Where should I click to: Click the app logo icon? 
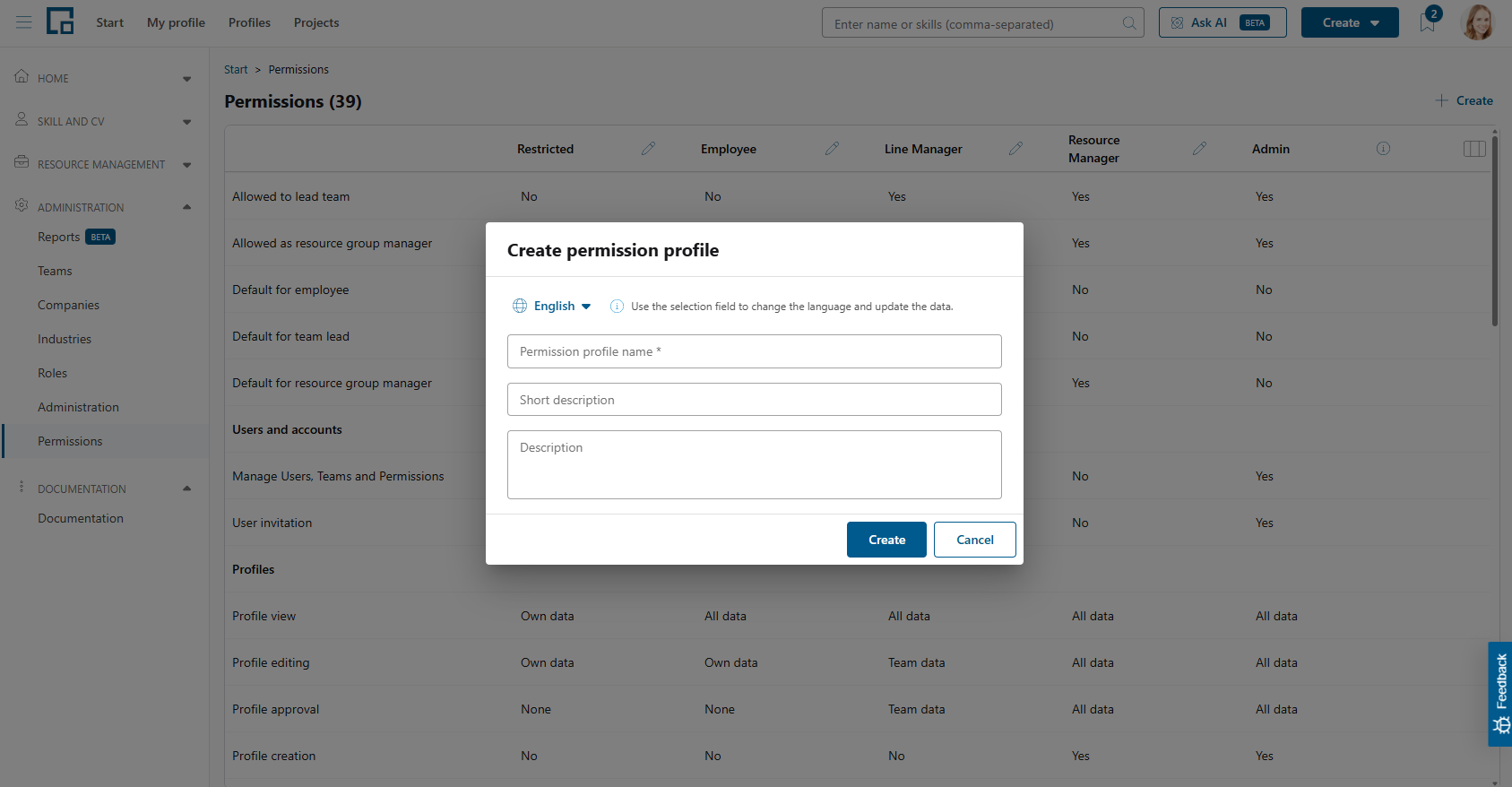pyautogui.click(x=60, y=21)
